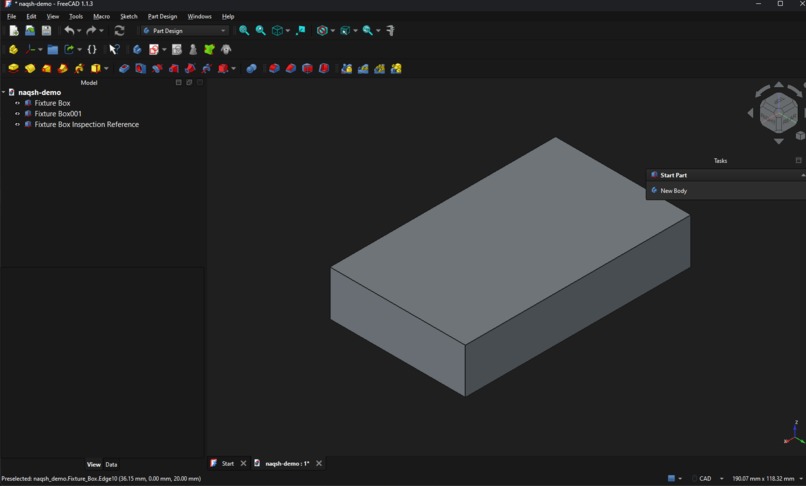Click the Fit All view icon
This screenshot has height=486, width=806.
click(x=244, y=31)
